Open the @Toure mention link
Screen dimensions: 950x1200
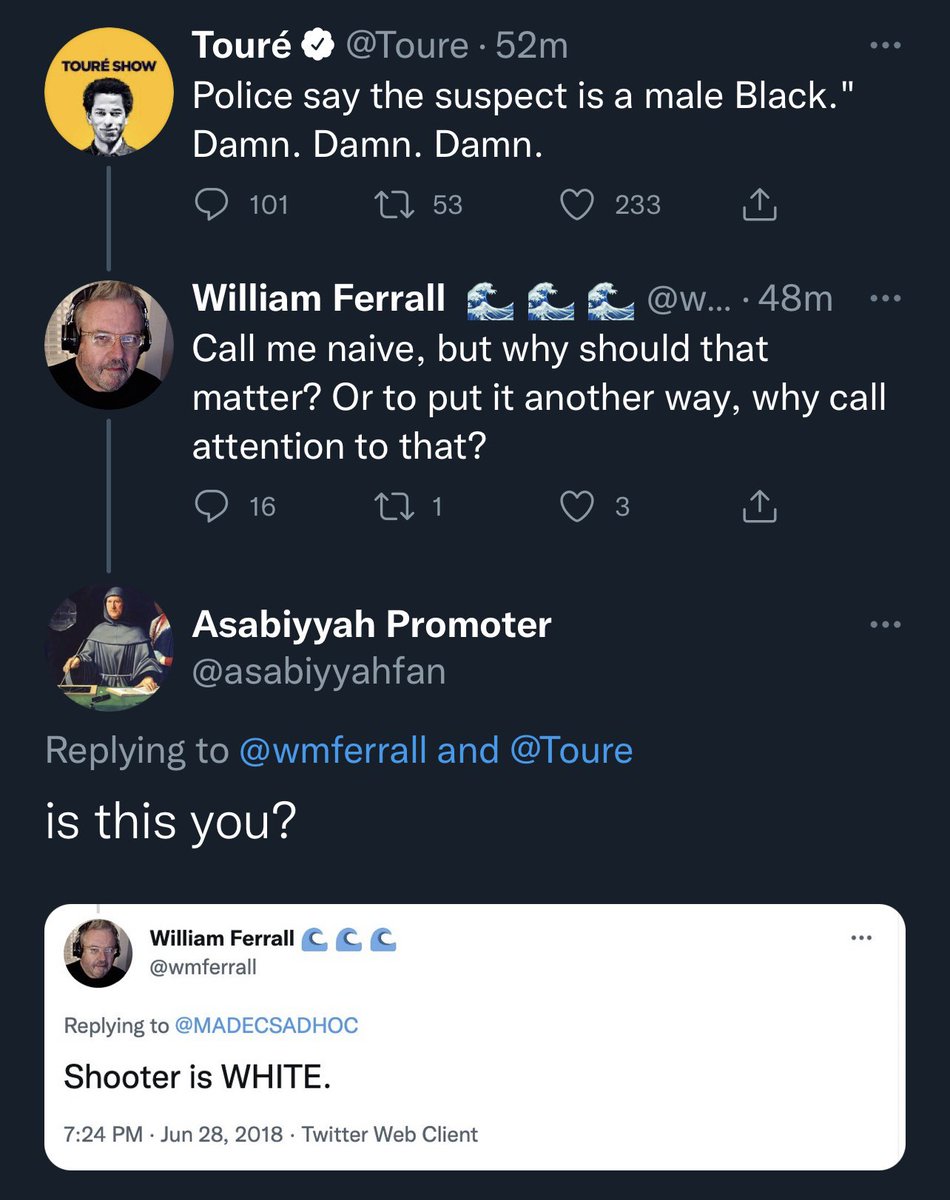point(571,750)
